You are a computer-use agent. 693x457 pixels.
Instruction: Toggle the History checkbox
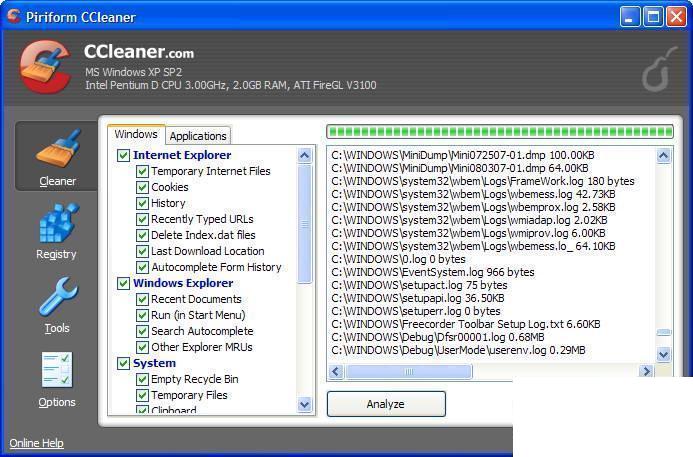[x=142, y=203]
